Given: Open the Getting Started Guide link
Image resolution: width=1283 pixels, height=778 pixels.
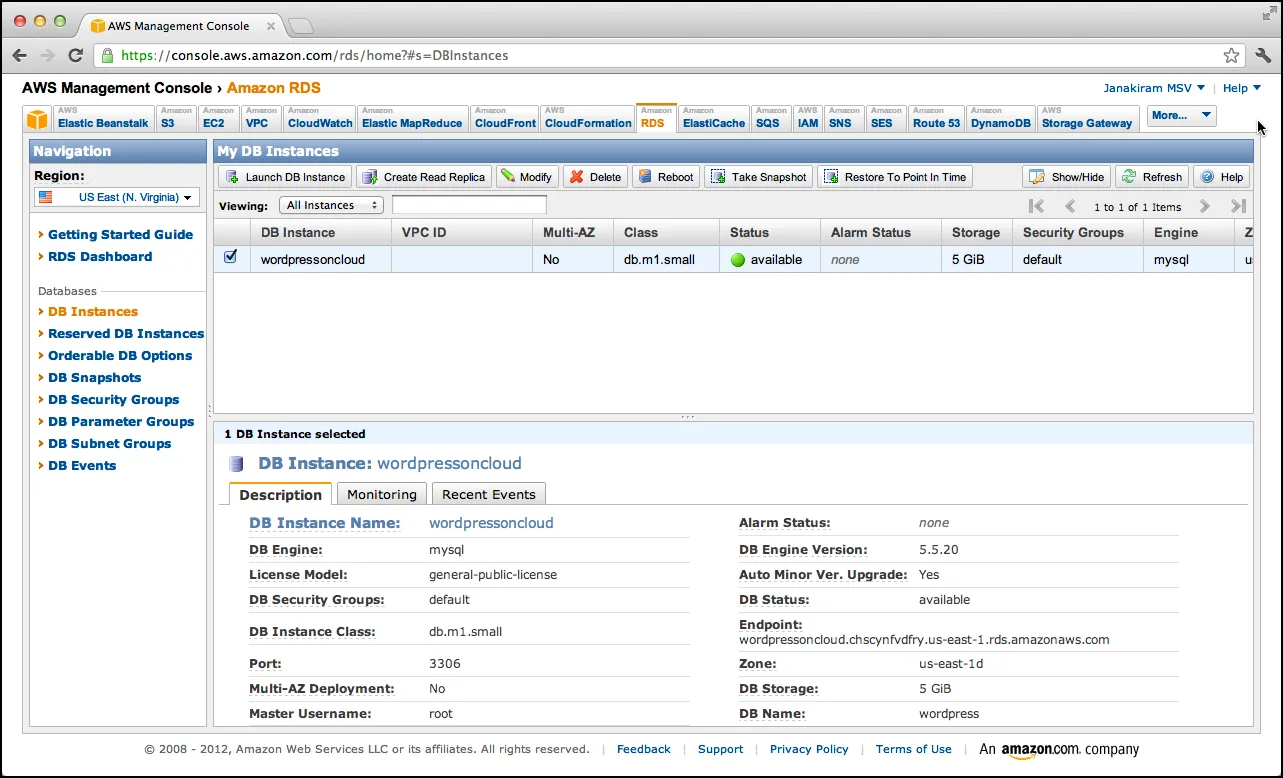Looking at the screenshot, I should (x=120, y=234).
